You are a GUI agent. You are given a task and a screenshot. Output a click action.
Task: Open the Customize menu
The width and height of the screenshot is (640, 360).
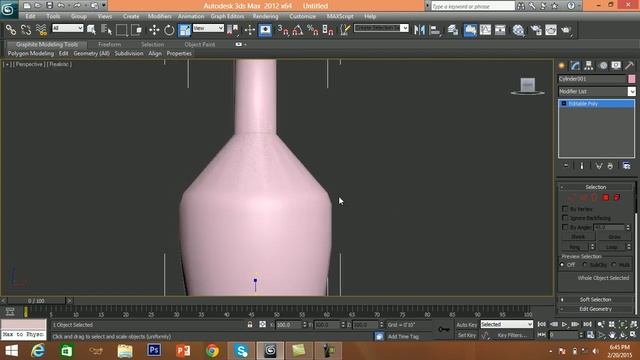coord(302,16)
